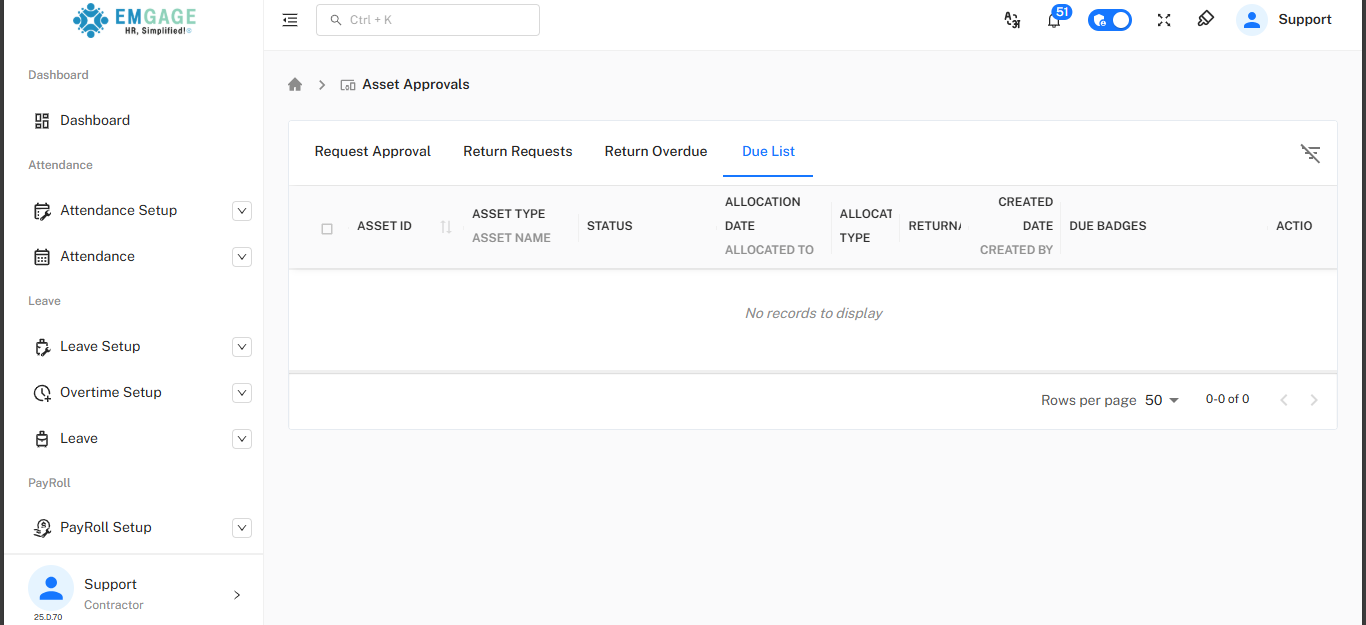Toggle the switch in the top bar

[1110, 20]
